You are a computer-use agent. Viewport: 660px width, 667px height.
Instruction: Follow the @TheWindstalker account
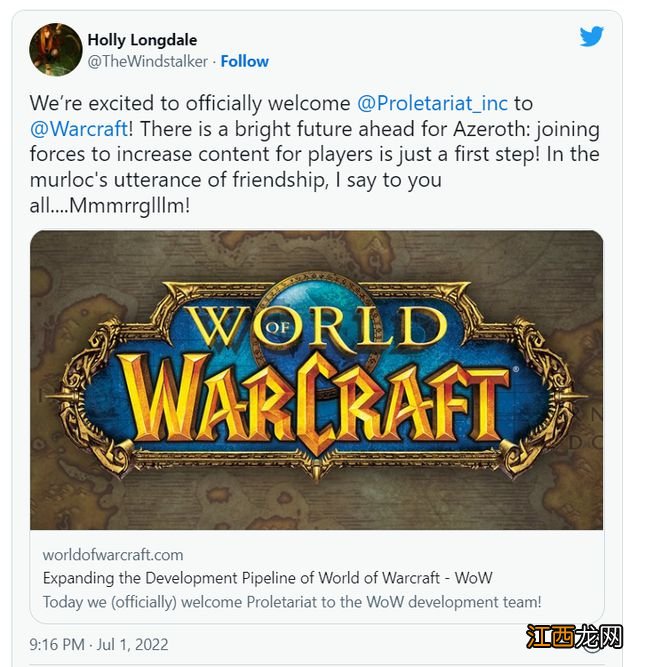245,61
